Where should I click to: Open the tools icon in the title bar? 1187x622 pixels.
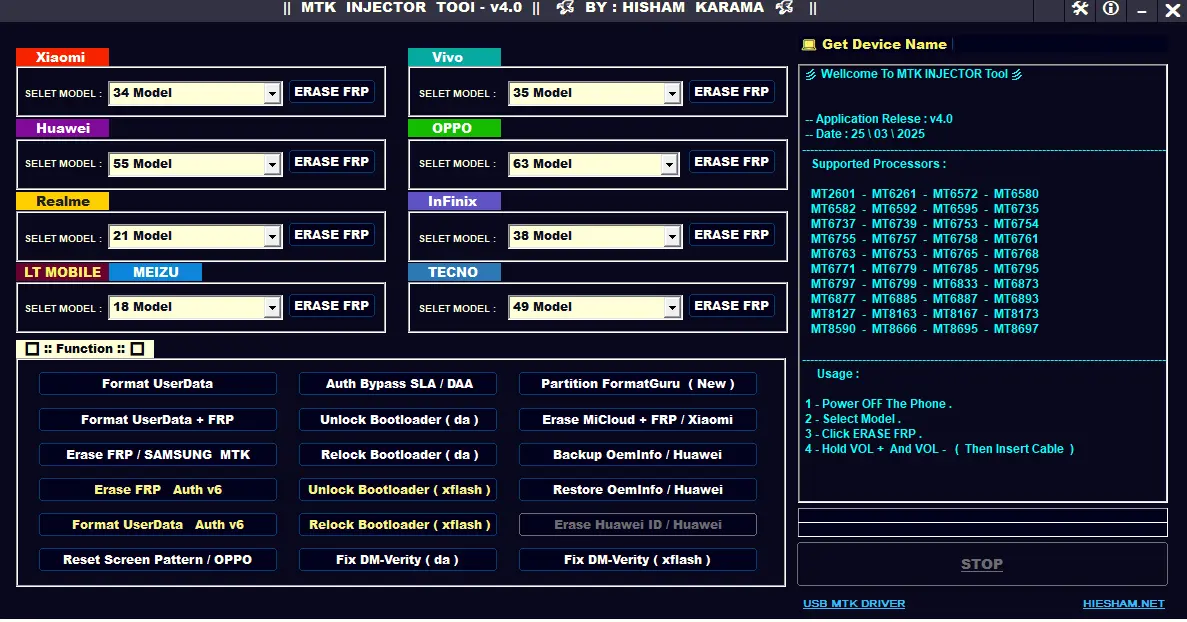point(1081,11)
